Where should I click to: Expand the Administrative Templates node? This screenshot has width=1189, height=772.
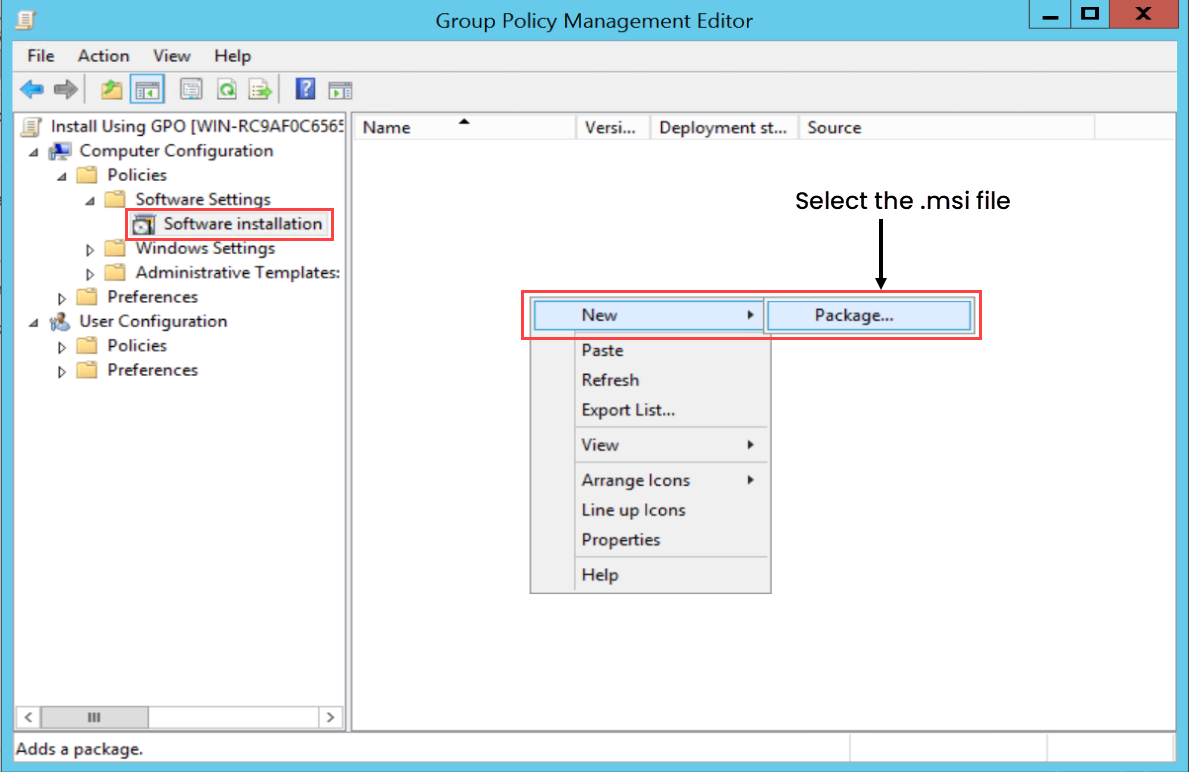[x=91, y=273]
